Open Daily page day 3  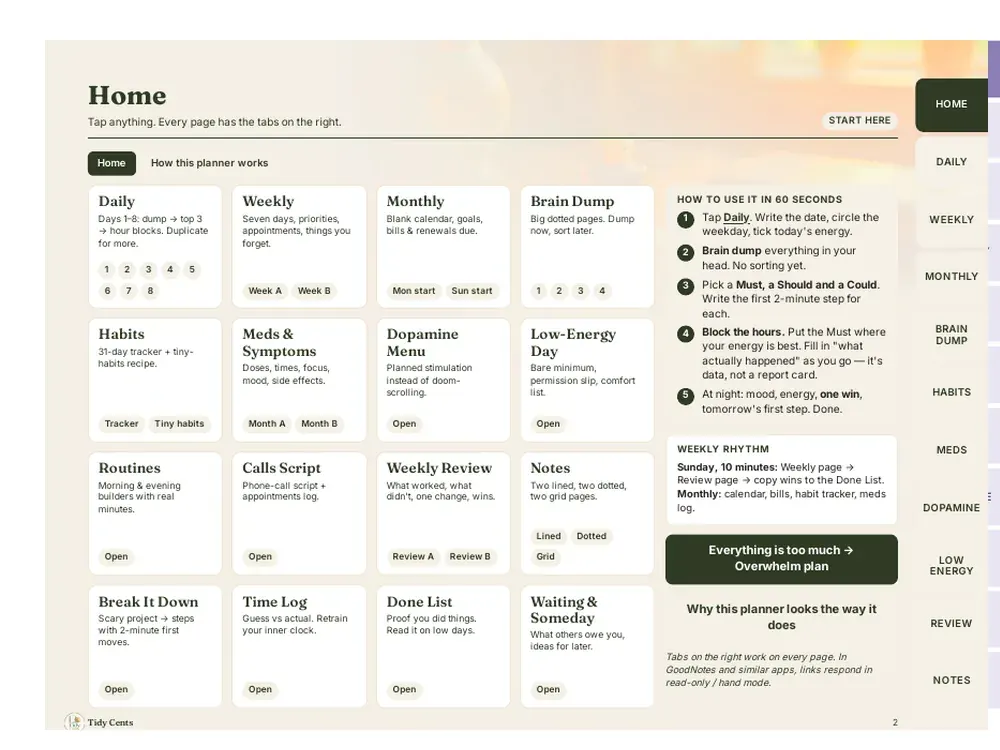[149, 270]
